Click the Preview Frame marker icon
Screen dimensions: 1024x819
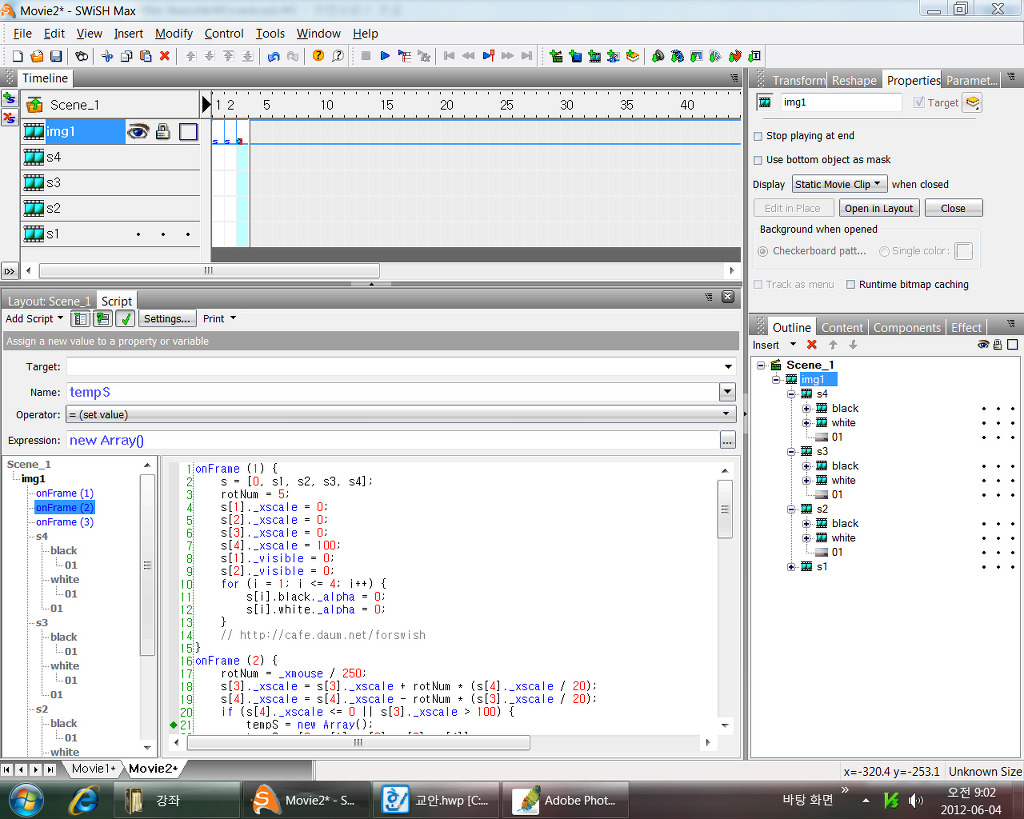pos(488,56)
